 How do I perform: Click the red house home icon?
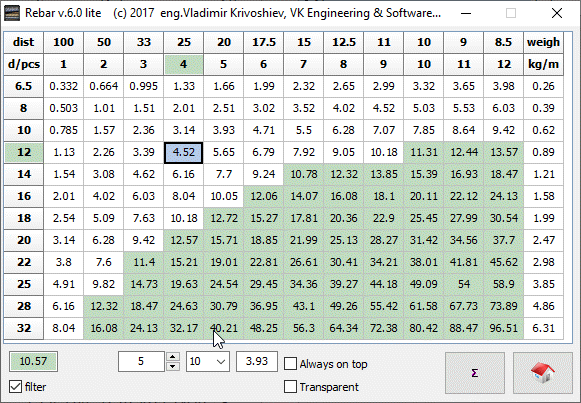tap(542, 373)
